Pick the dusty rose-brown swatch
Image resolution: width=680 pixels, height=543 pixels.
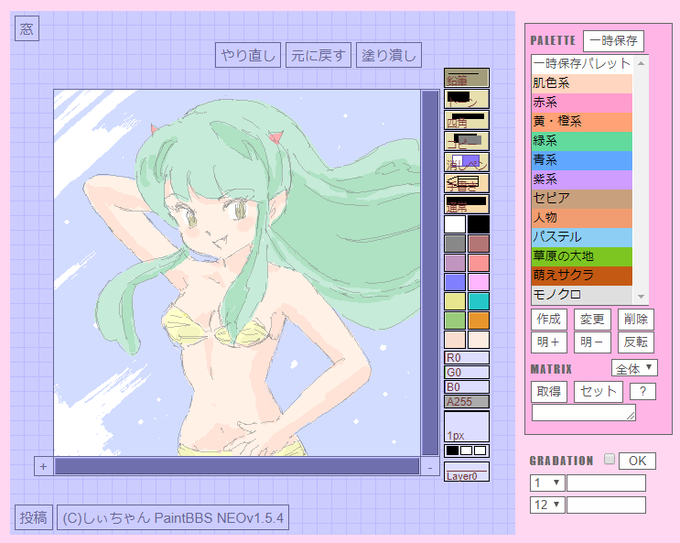(478, 244)
